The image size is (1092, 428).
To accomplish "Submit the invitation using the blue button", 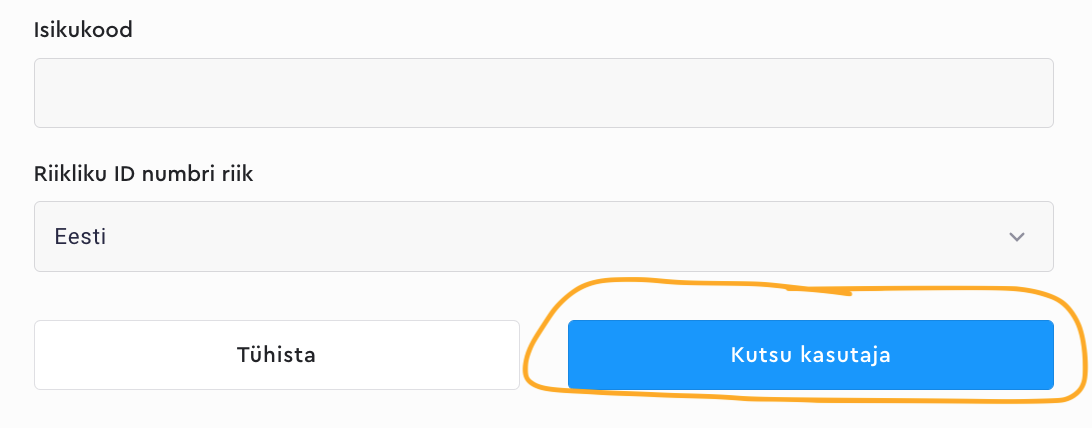I will pyautogui.click(x=810, y=355).
